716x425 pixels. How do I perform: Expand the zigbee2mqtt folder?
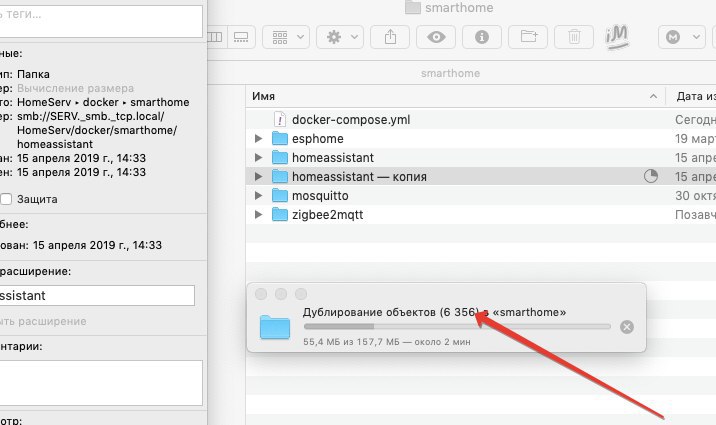(258, 215)
